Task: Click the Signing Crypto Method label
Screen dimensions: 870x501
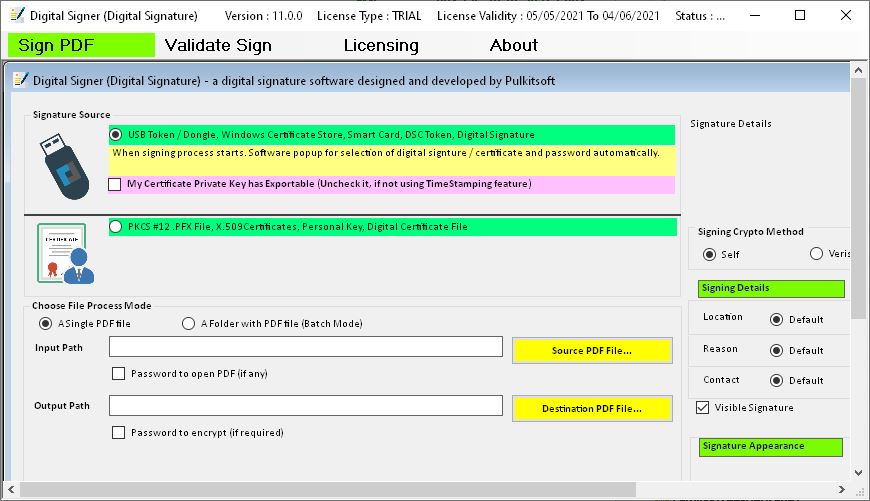Action: (x=751, y=232)
